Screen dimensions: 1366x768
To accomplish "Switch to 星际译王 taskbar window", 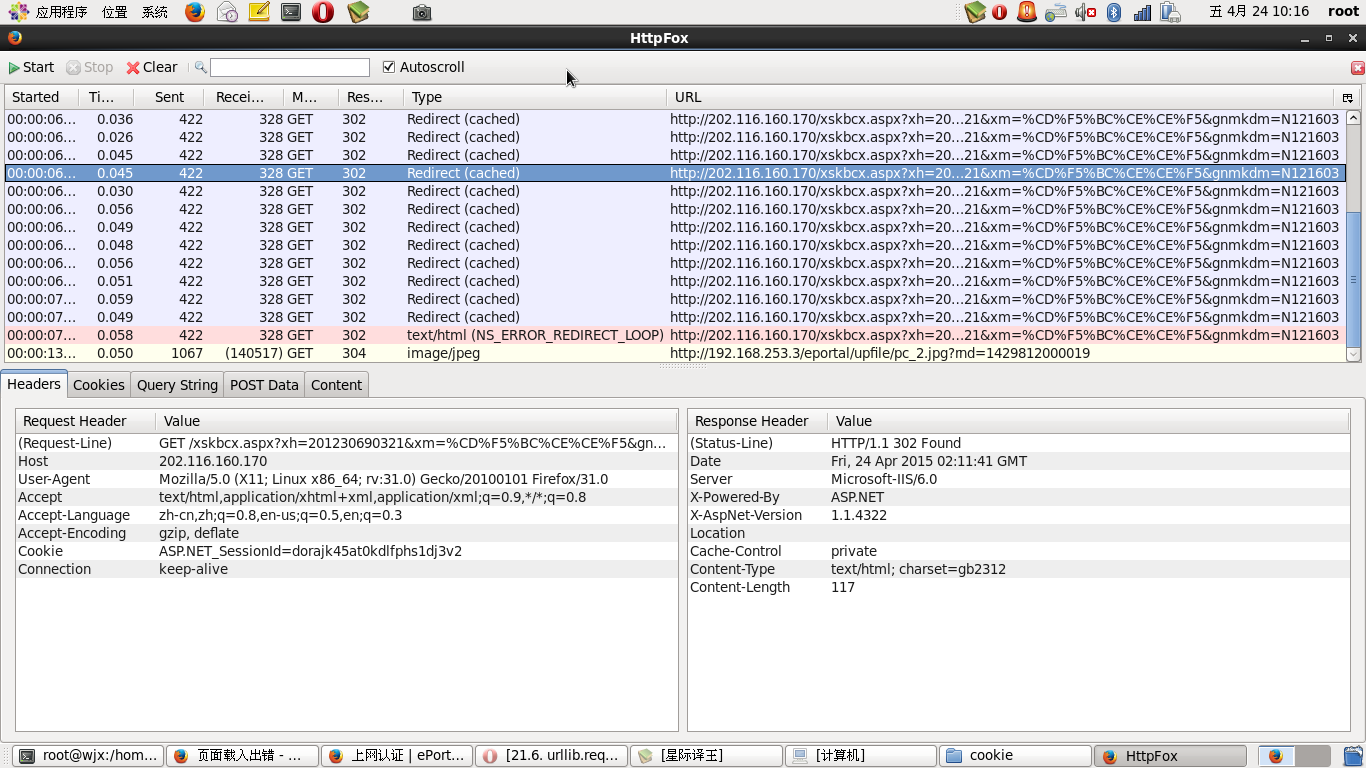I will click(704, 756).
